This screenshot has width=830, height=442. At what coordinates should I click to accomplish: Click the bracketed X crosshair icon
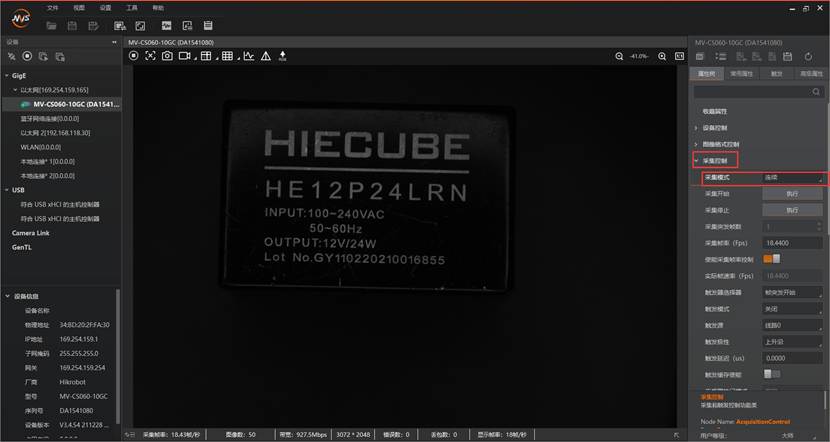pyautogui.click(x=150, y=56)
